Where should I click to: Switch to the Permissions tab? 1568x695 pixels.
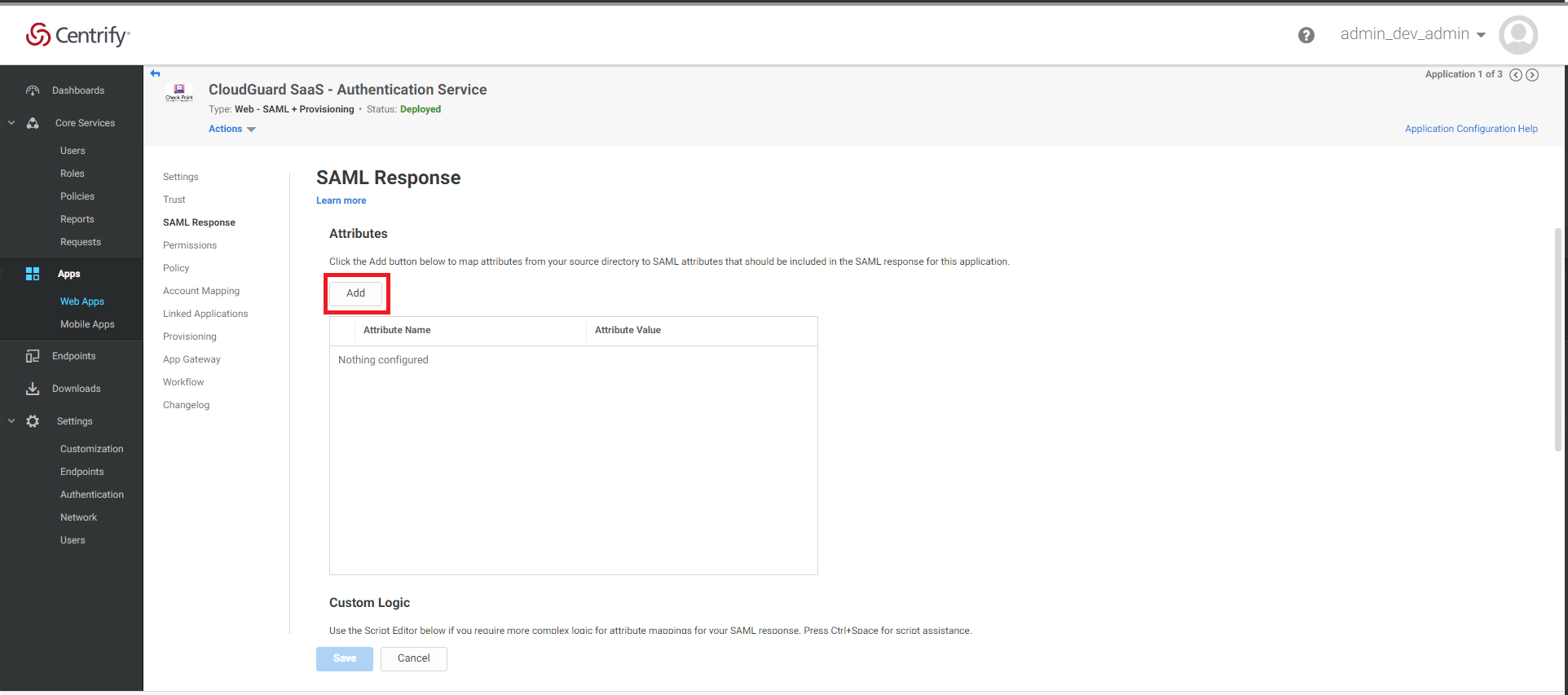click(x=190, y=245)
